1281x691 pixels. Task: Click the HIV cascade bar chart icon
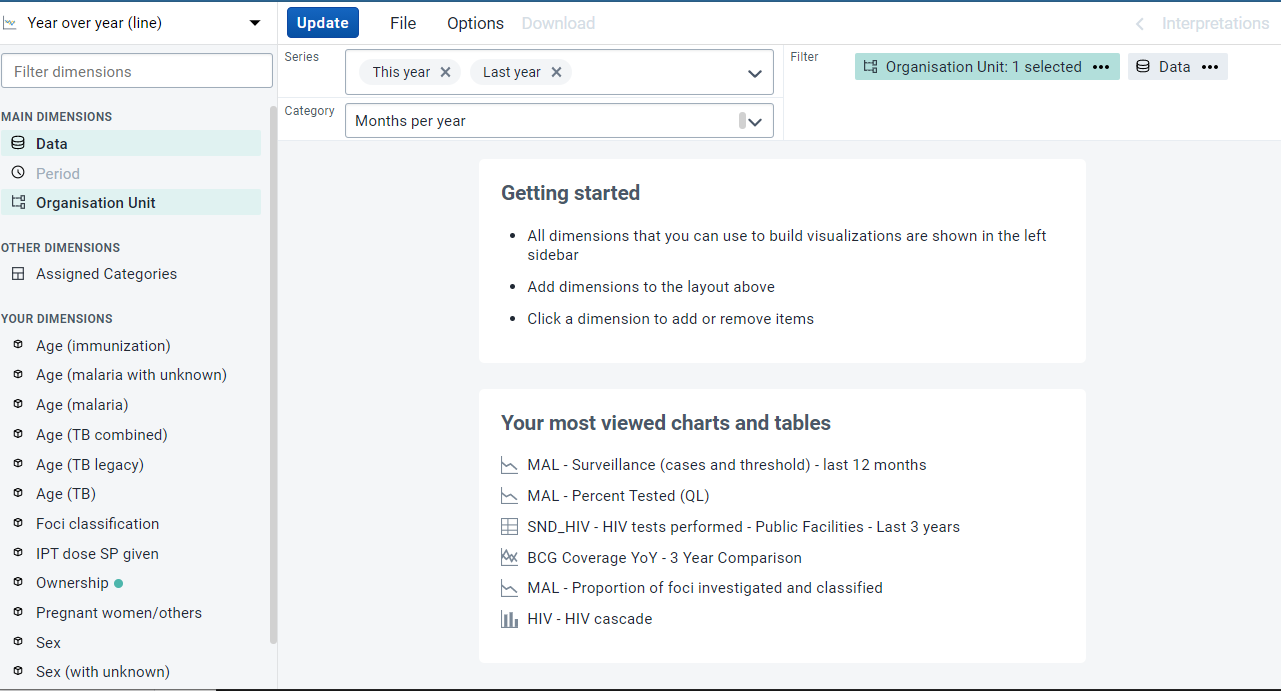[510, 619]
